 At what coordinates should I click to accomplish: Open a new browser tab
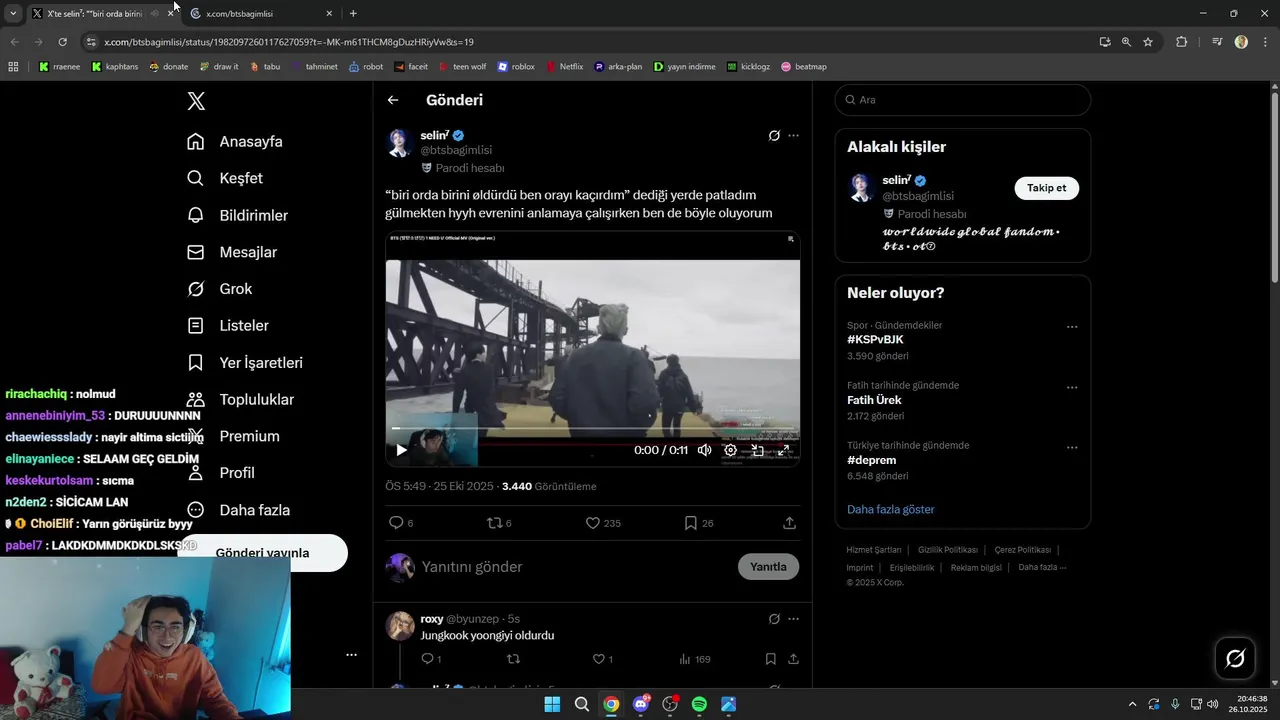coord(353,14)
